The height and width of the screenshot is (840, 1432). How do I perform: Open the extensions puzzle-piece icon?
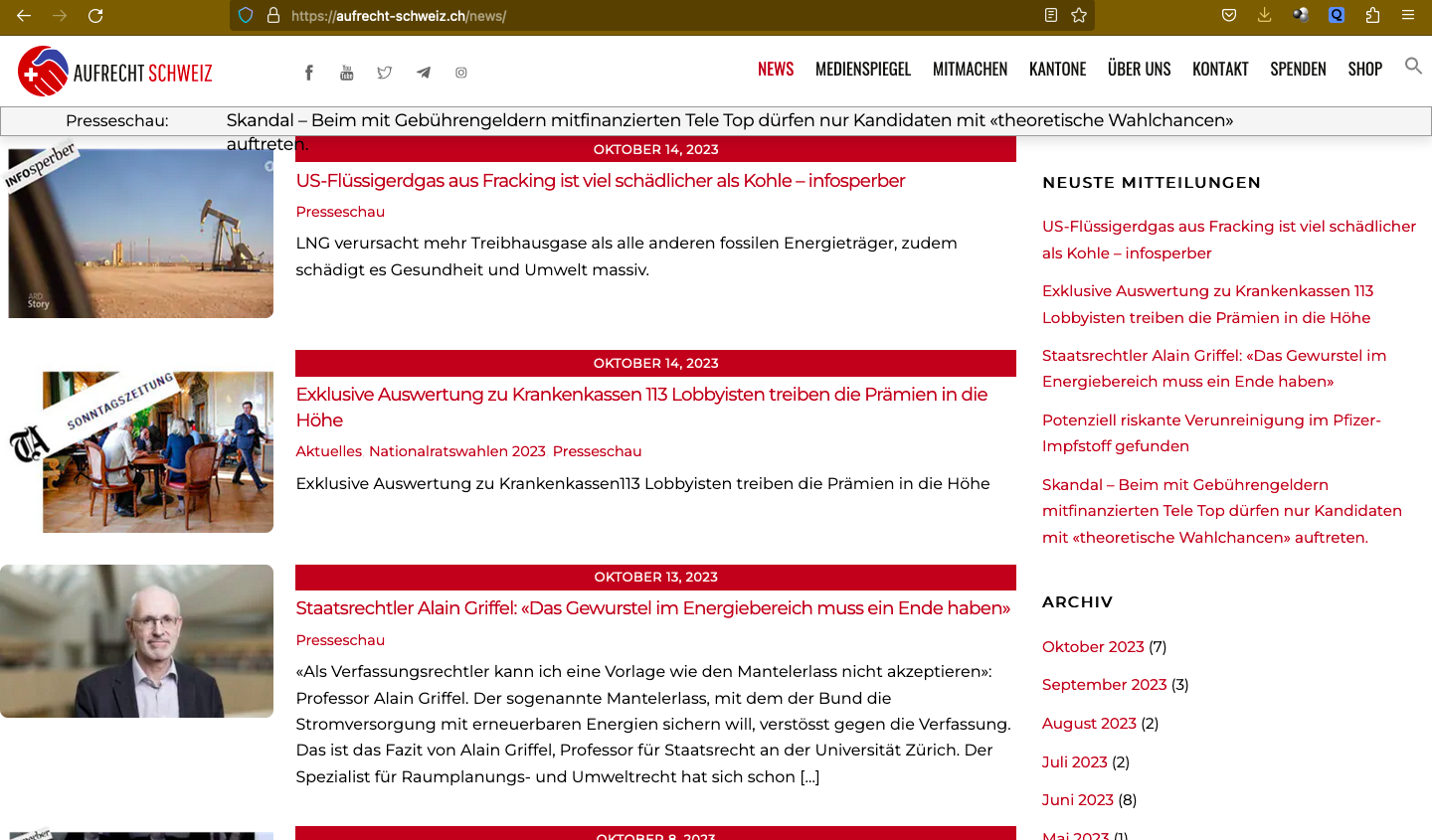[x=1372, y=15]
